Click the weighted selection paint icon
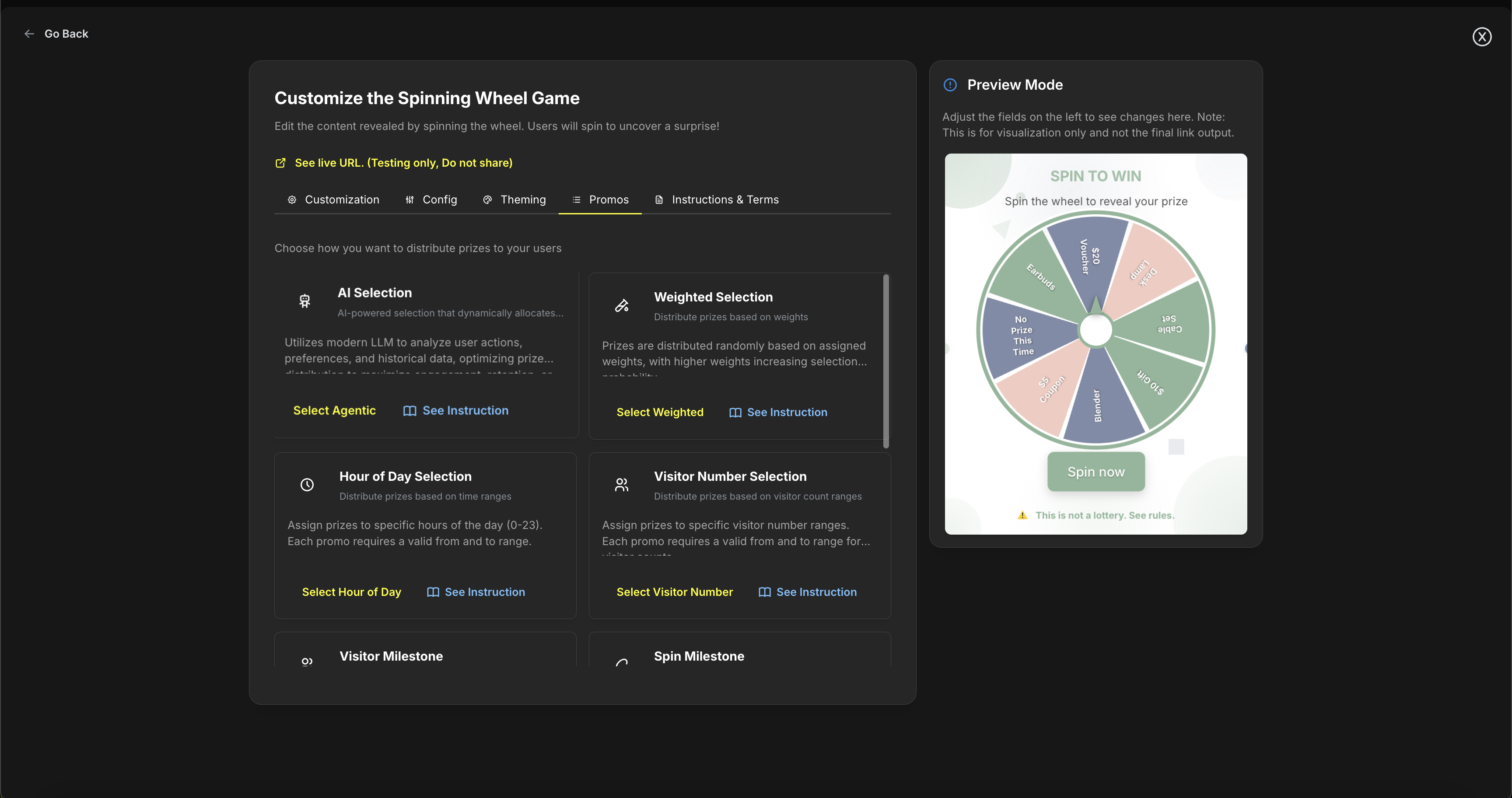Screen dimensions: 1512x798 click(622, 305)
